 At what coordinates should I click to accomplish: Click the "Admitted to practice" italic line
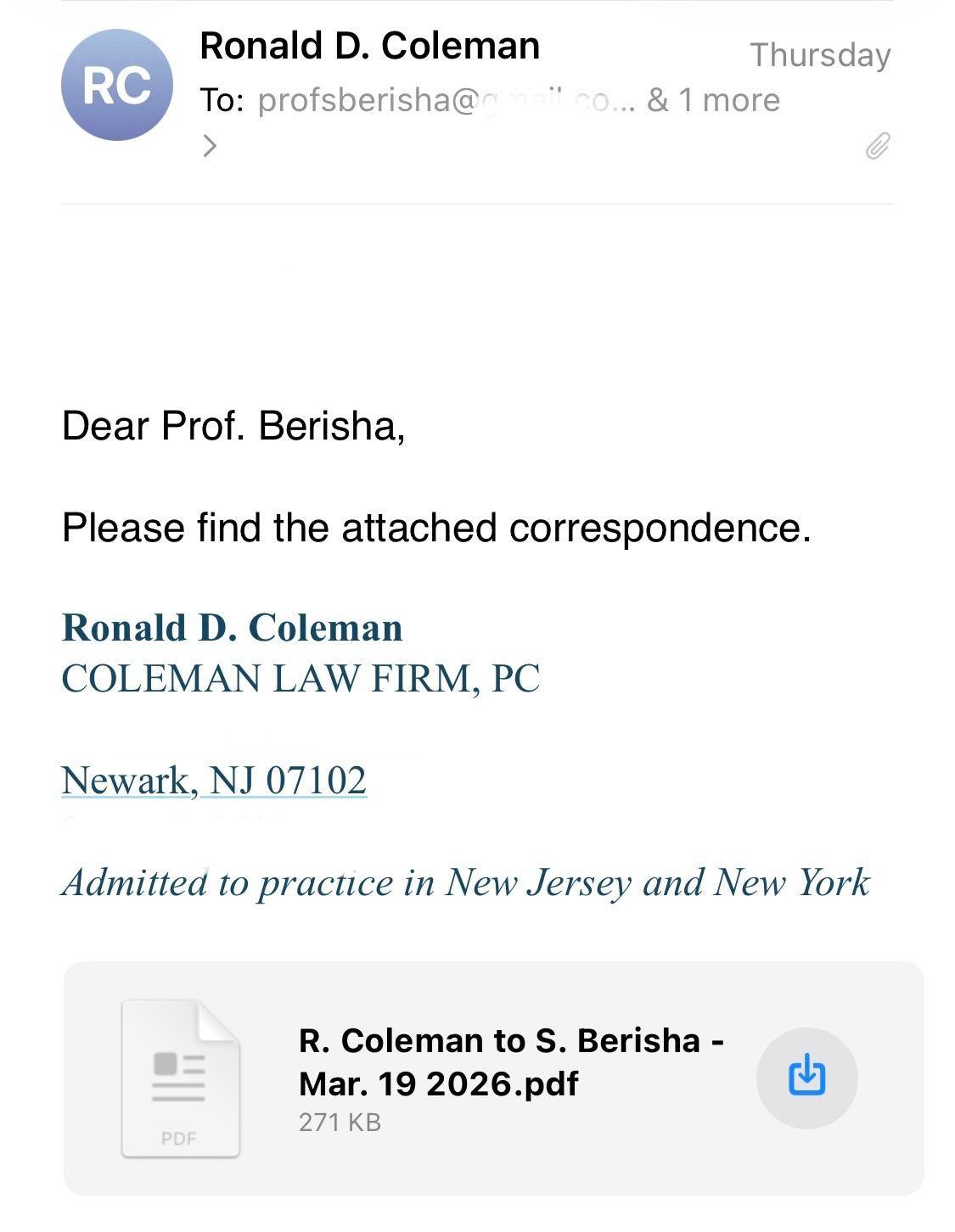pyautogui.click(x=466, y=882)
